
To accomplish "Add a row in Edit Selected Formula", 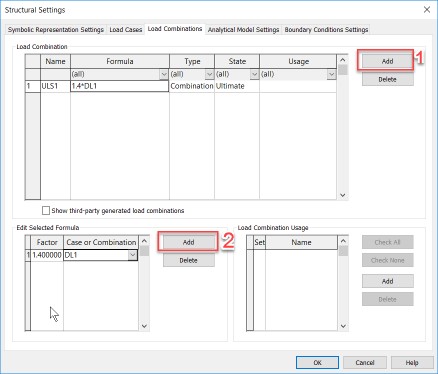I will [x=188, y=242].
